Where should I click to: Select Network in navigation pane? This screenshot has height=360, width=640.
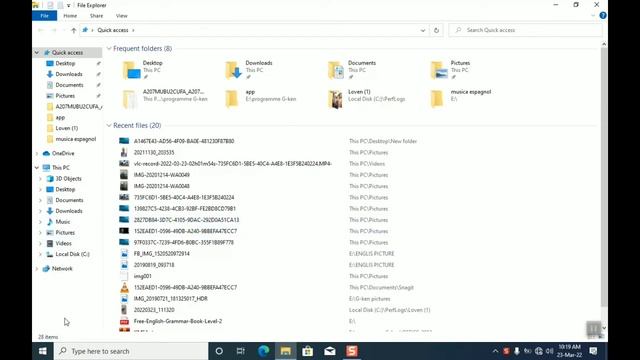pos(62,269)
